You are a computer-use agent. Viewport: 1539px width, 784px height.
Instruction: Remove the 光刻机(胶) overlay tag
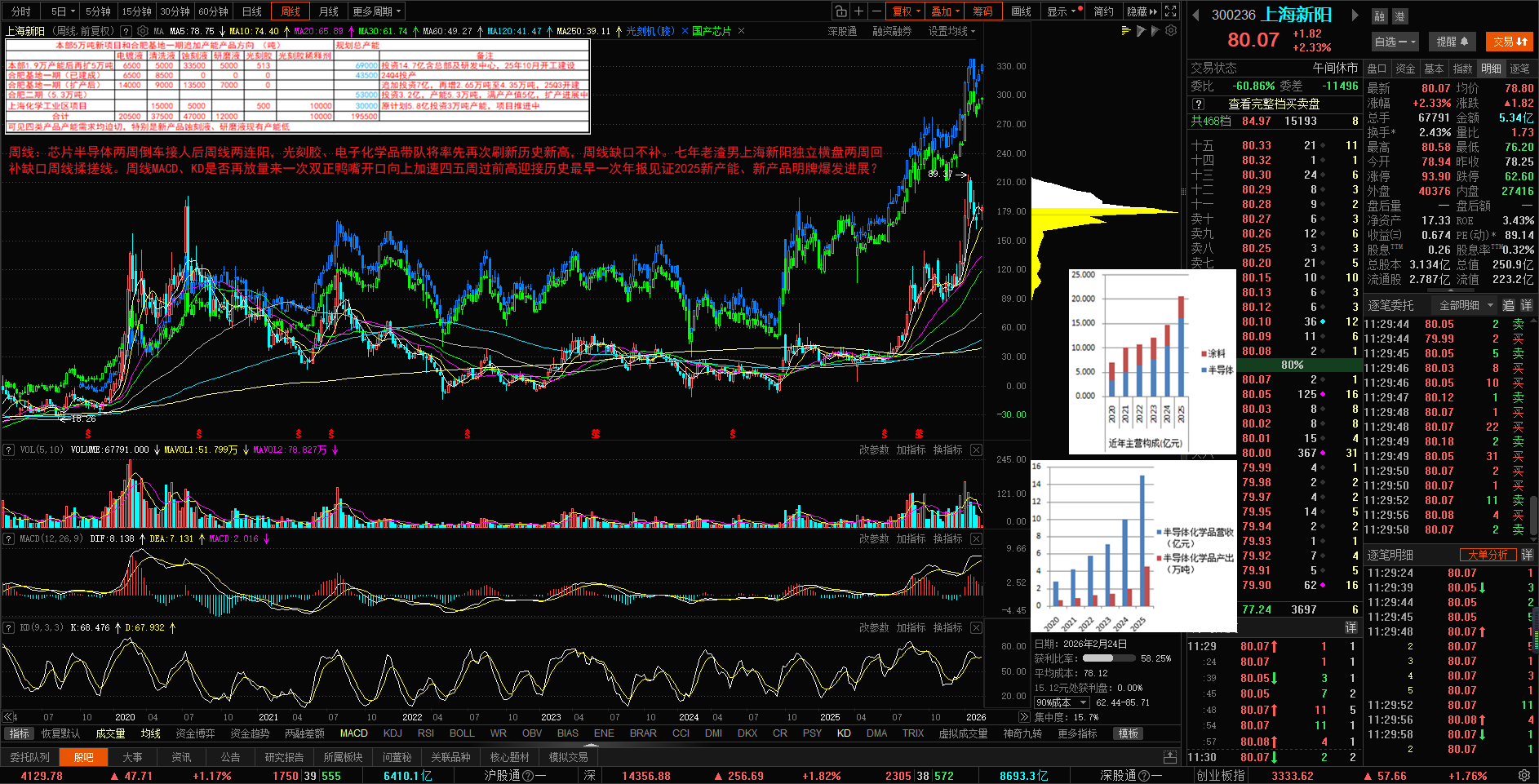click(x=684, y=31)
